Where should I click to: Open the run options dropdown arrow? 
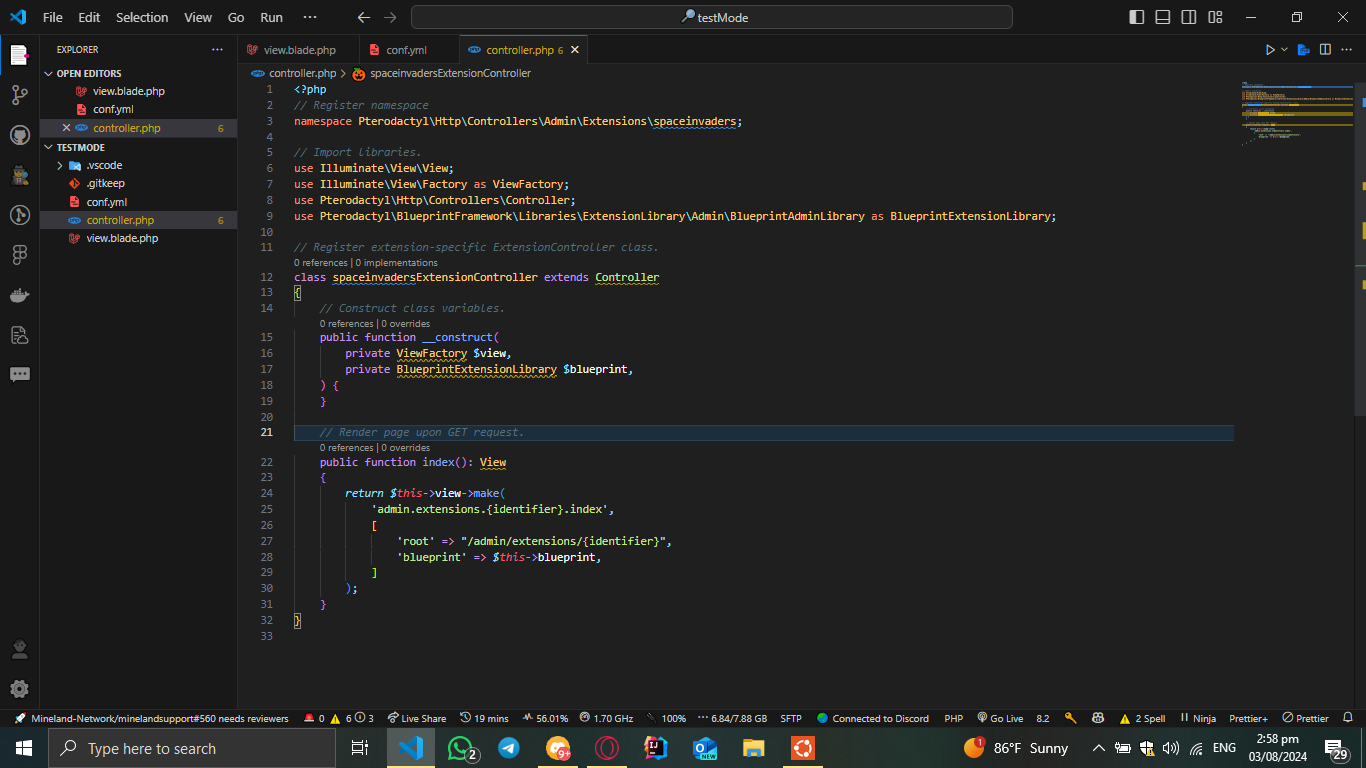(1285, 49)
